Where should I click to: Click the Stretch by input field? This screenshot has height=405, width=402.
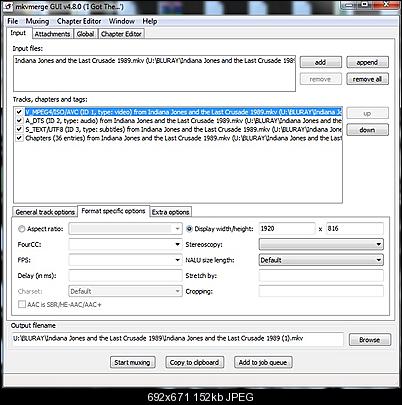(321, 276)
